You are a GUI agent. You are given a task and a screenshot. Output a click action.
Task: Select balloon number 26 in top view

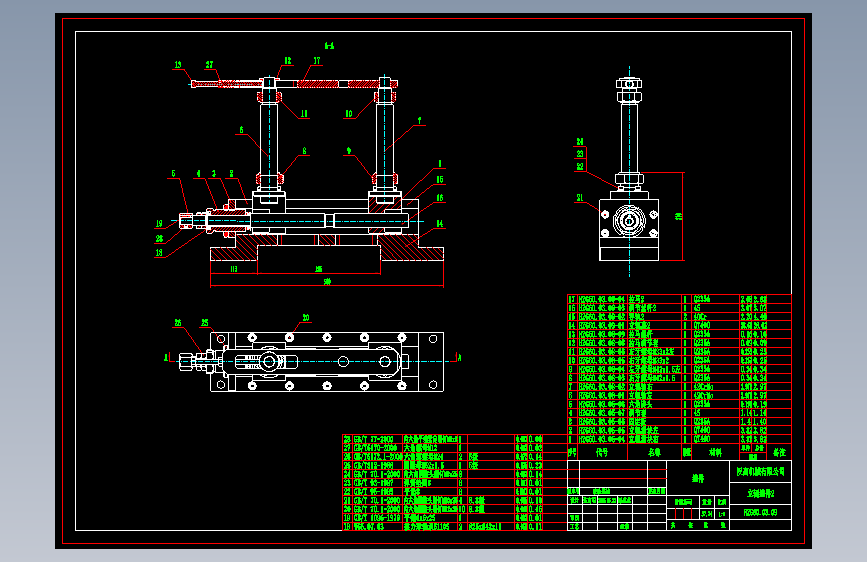178,322
